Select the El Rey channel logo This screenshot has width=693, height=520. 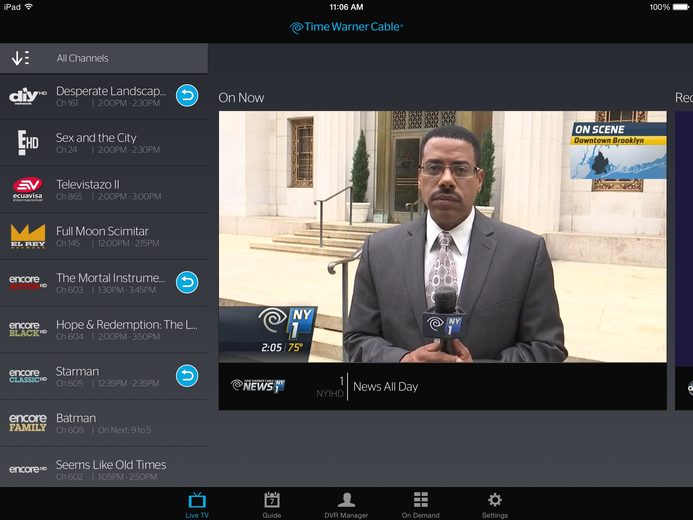click(28, 236)
